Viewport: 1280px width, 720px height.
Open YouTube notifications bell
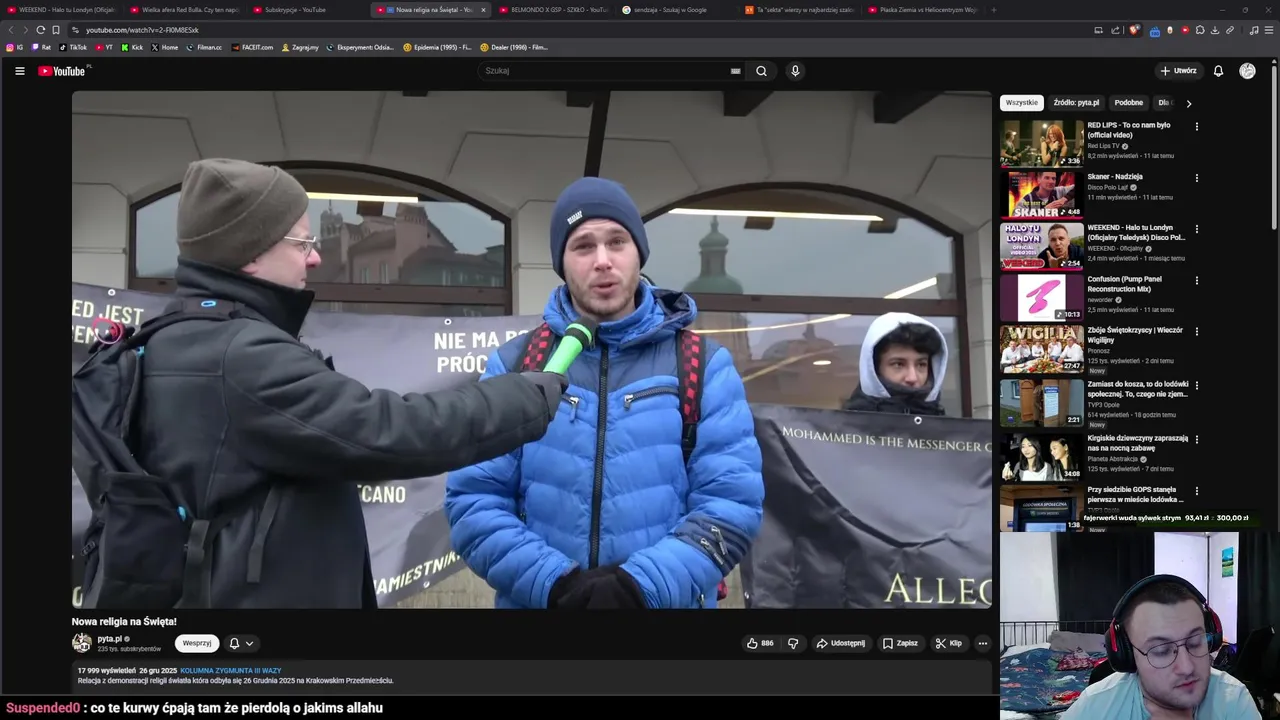pos(1218,71)
